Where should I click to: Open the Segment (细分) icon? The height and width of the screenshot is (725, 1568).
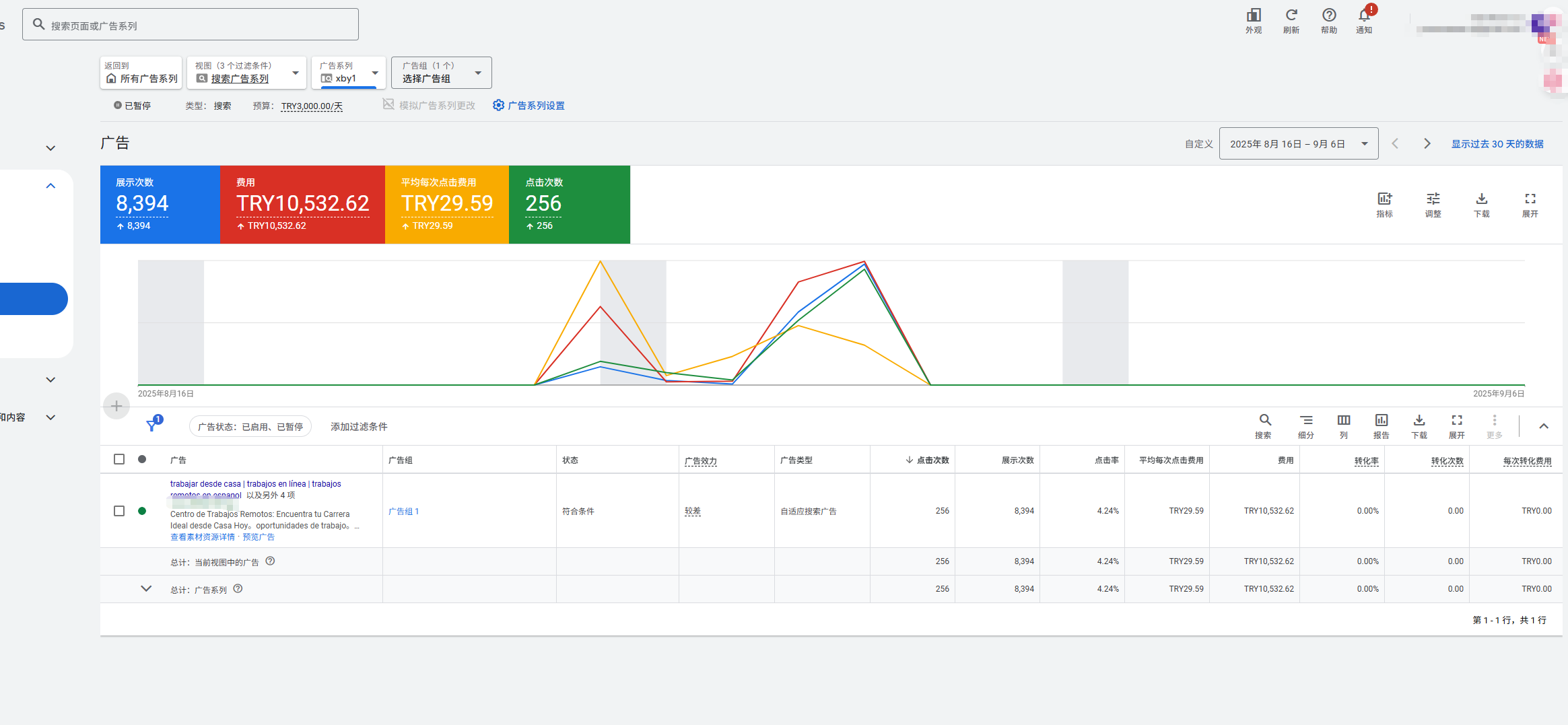point(1305,421)
